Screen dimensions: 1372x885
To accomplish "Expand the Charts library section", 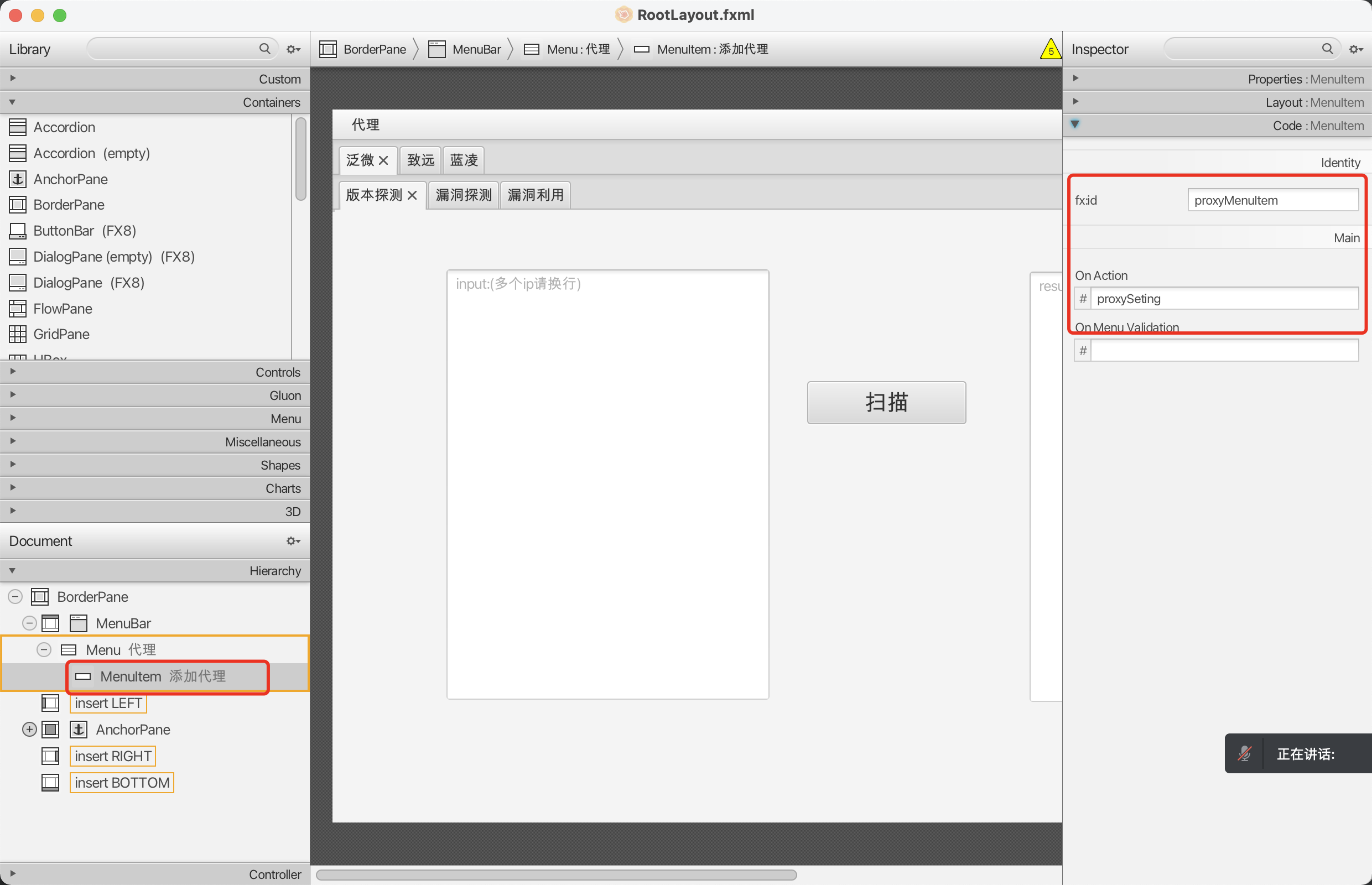I will [x=13, y=487].
